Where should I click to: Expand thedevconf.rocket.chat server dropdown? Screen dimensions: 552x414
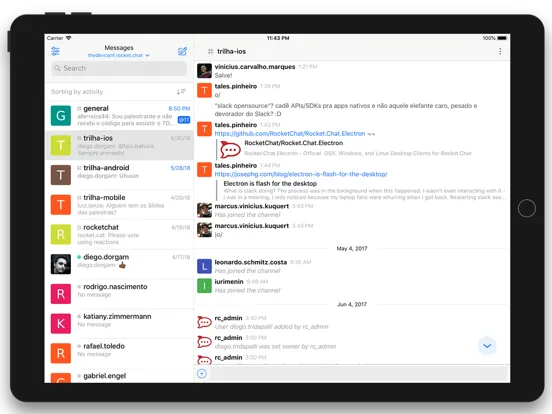[119, 55]
